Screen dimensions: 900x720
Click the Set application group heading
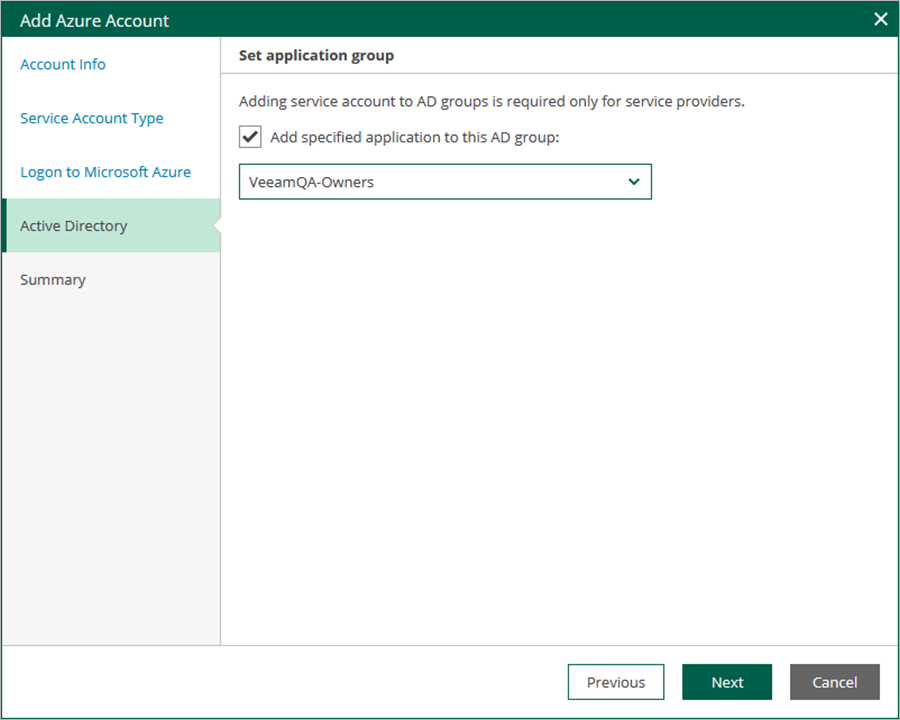click(x=316, y=56)
